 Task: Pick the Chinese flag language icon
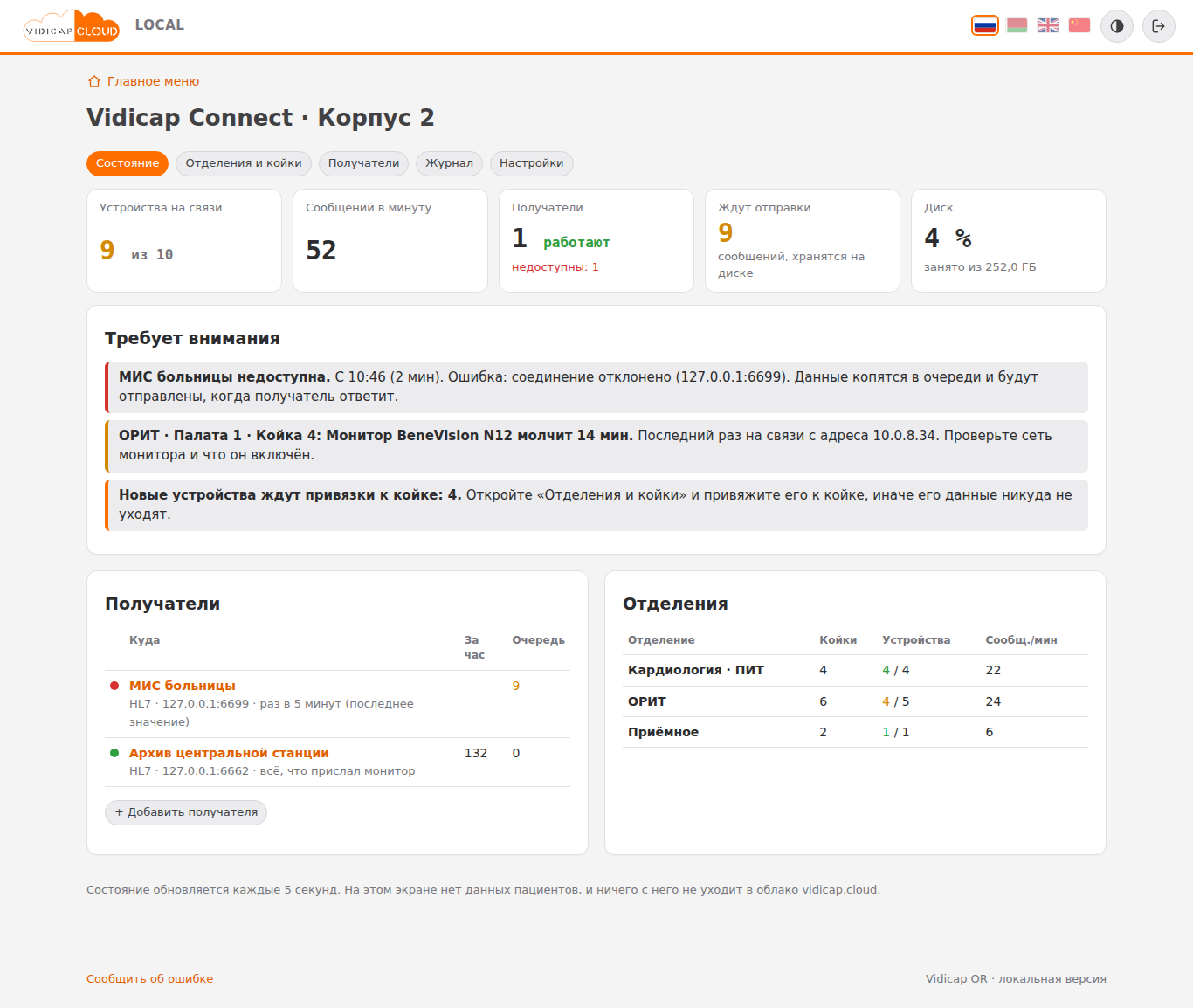(1079, 25)
